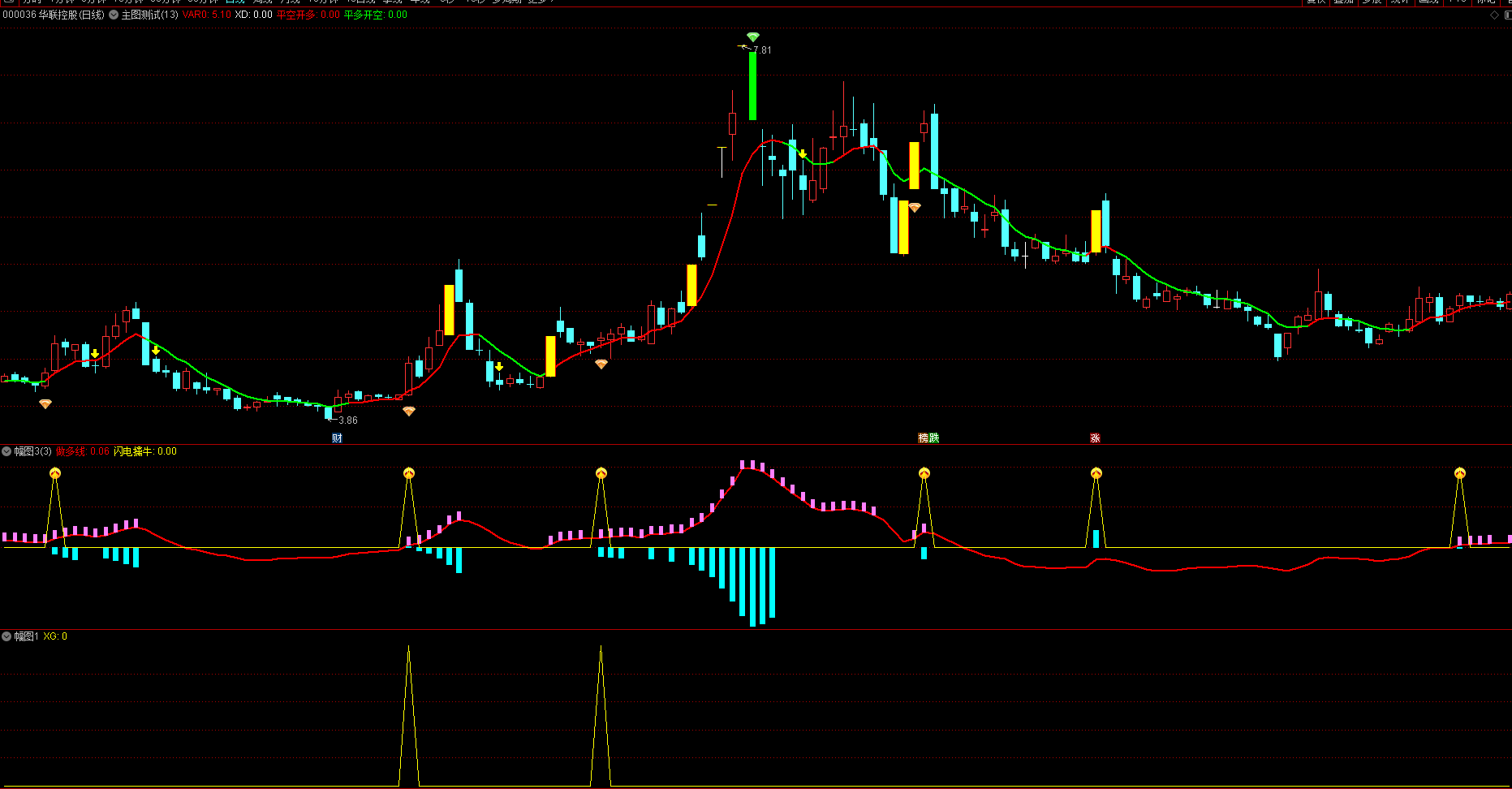Screen dimensions: 1512x789
Task: Click the first gold signal icon in 幅图3
Action: [x=55, y=473]
